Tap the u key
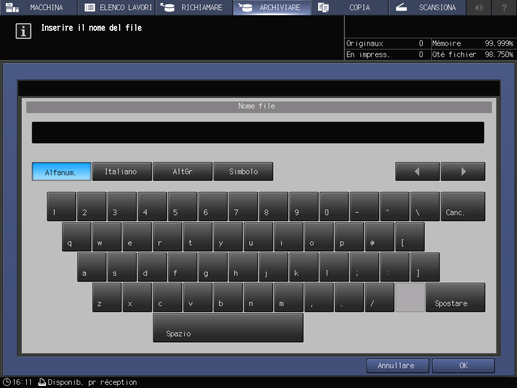Viewport: 517px width, 388px height. [x=258, y=237]
